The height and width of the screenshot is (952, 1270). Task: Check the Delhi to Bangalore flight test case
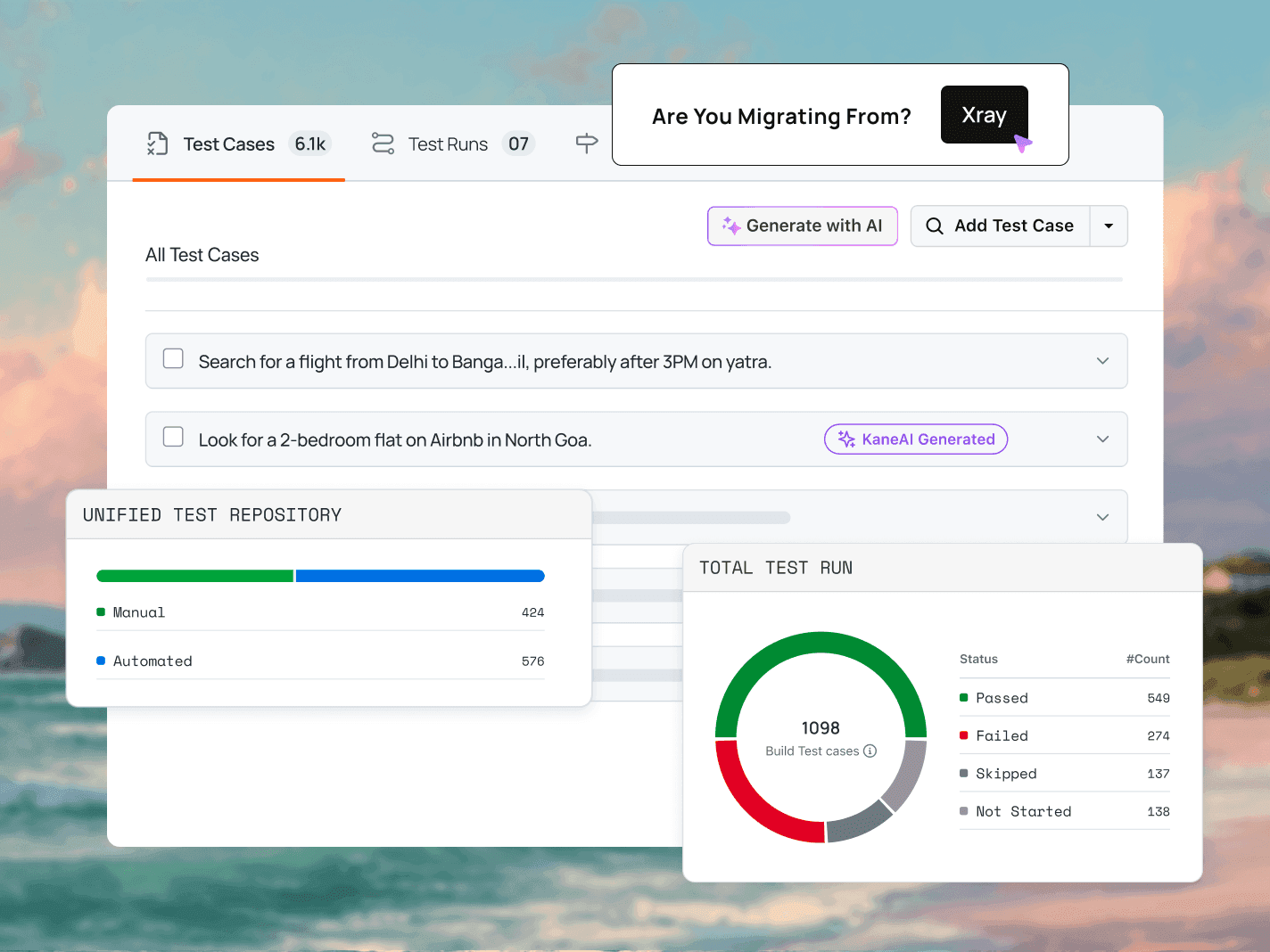coord(173,358)
